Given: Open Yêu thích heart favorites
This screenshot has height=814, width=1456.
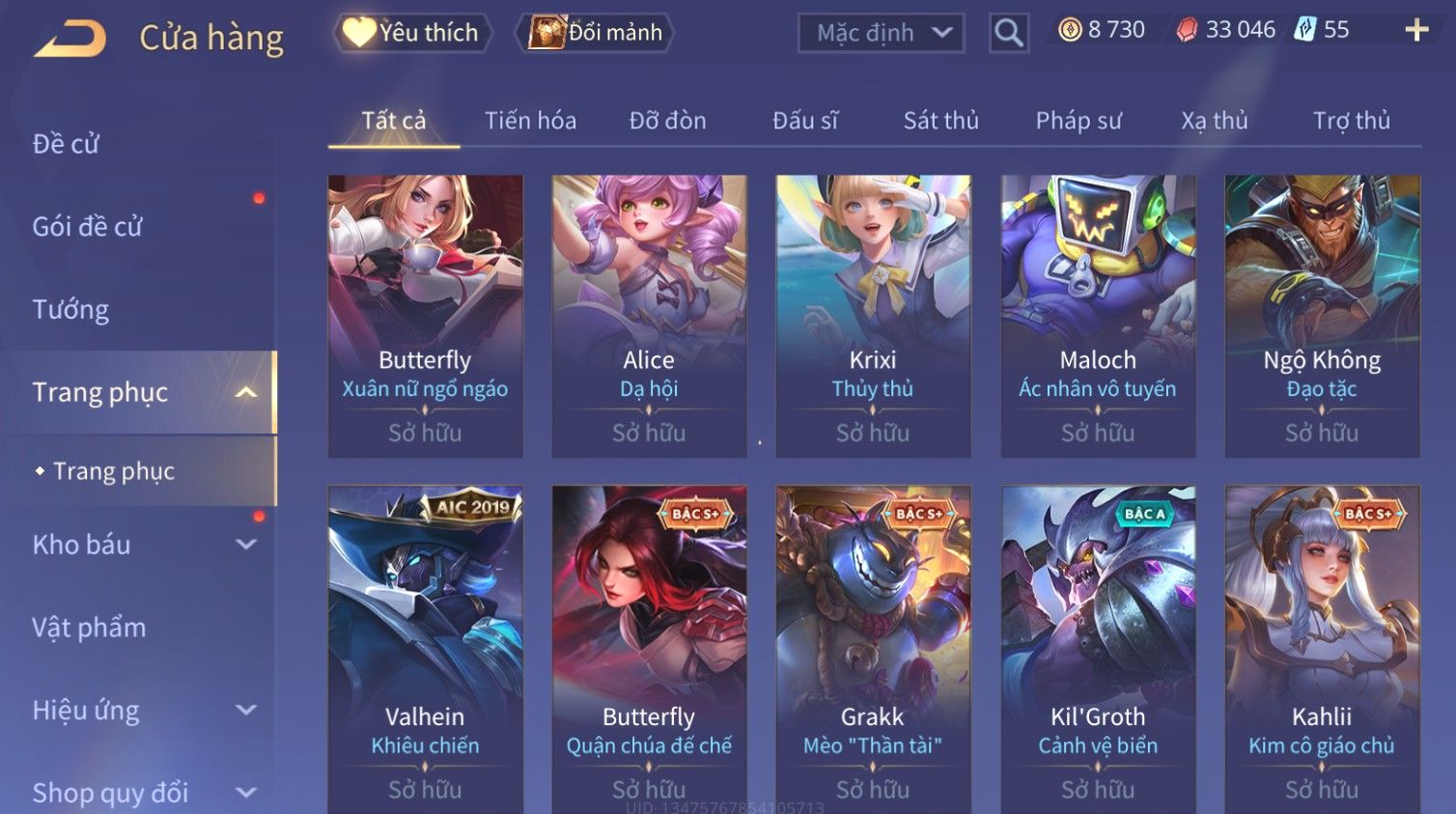Looking at the screenshot, I should 412,33.
